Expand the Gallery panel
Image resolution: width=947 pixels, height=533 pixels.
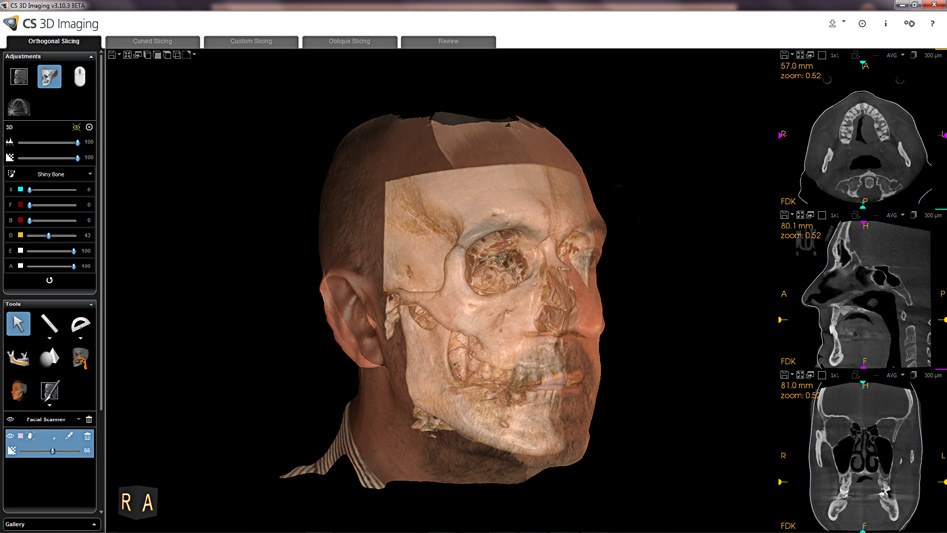tap(94, 525)
